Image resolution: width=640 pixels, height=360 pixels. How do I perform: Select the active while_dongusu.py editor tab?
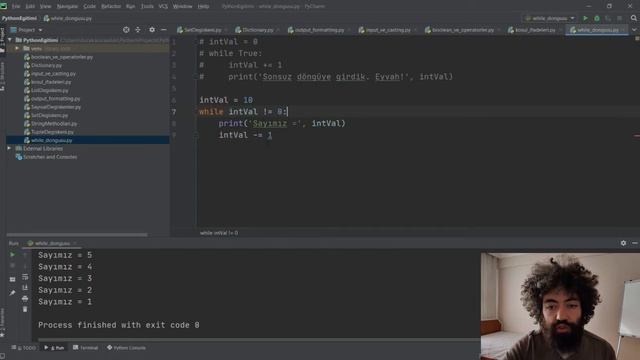[596, 30]
